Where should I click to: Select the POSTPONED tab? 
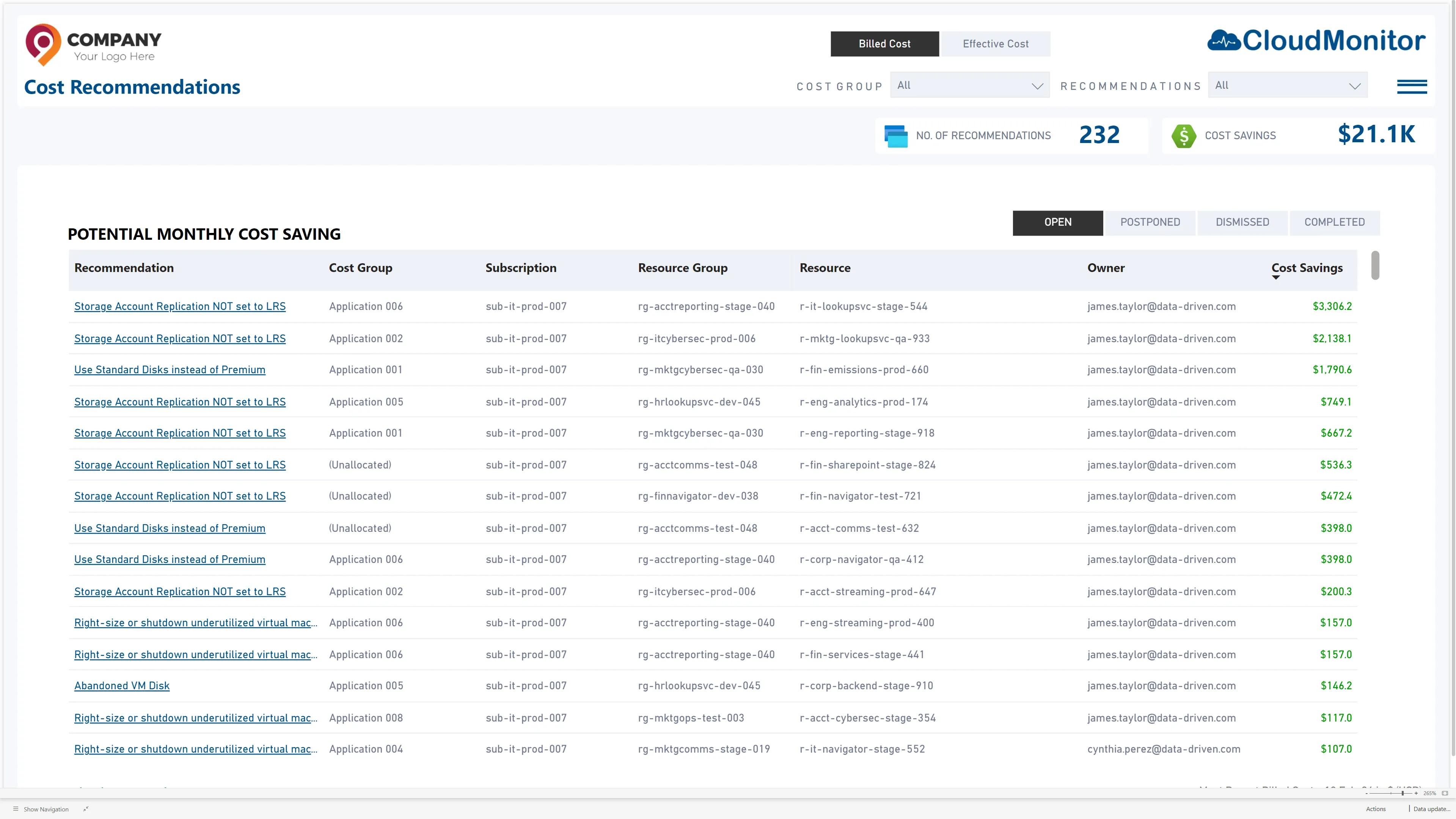pyautogui.click(x=1150, y=223)
